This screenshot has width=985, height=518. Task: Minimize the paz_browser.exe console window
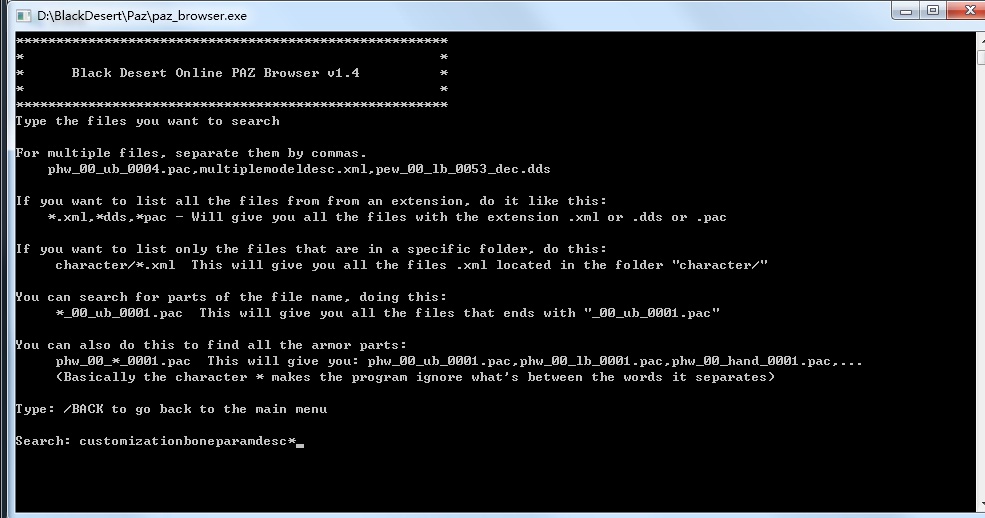904,11
